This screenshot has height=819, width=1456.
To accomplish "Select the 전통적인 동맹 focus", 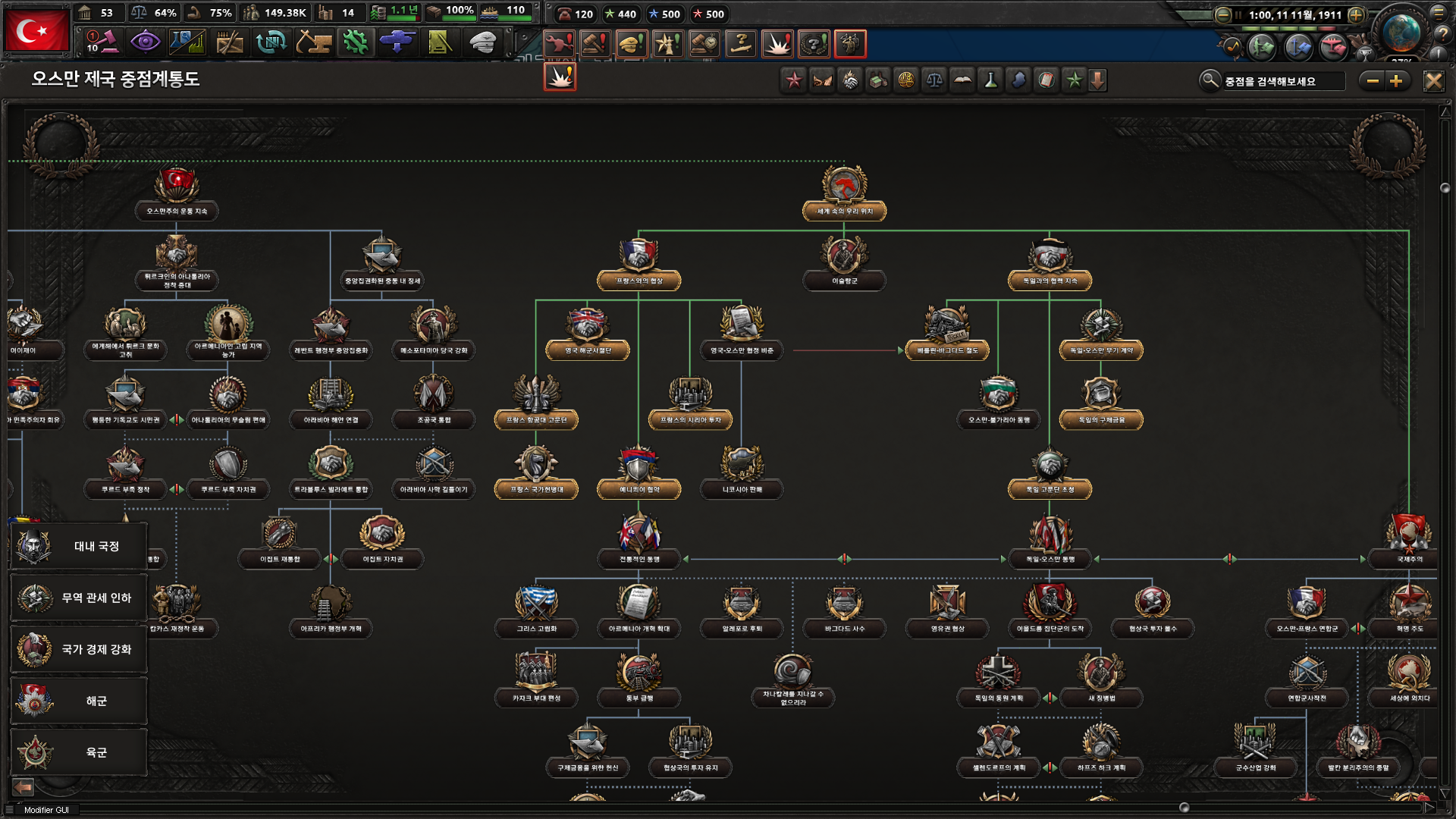I will [x=639, y=542].
